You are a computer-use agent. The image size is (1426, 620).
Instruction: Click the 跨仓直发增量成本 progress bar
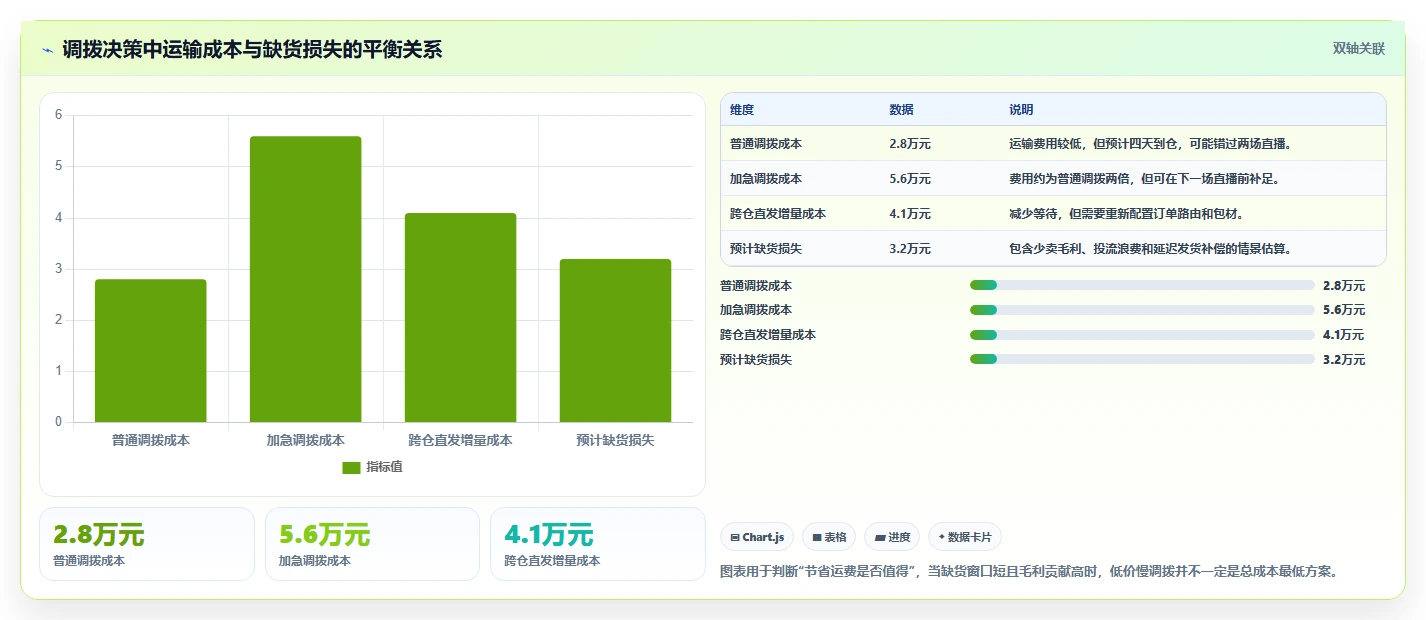(1142, 335)
